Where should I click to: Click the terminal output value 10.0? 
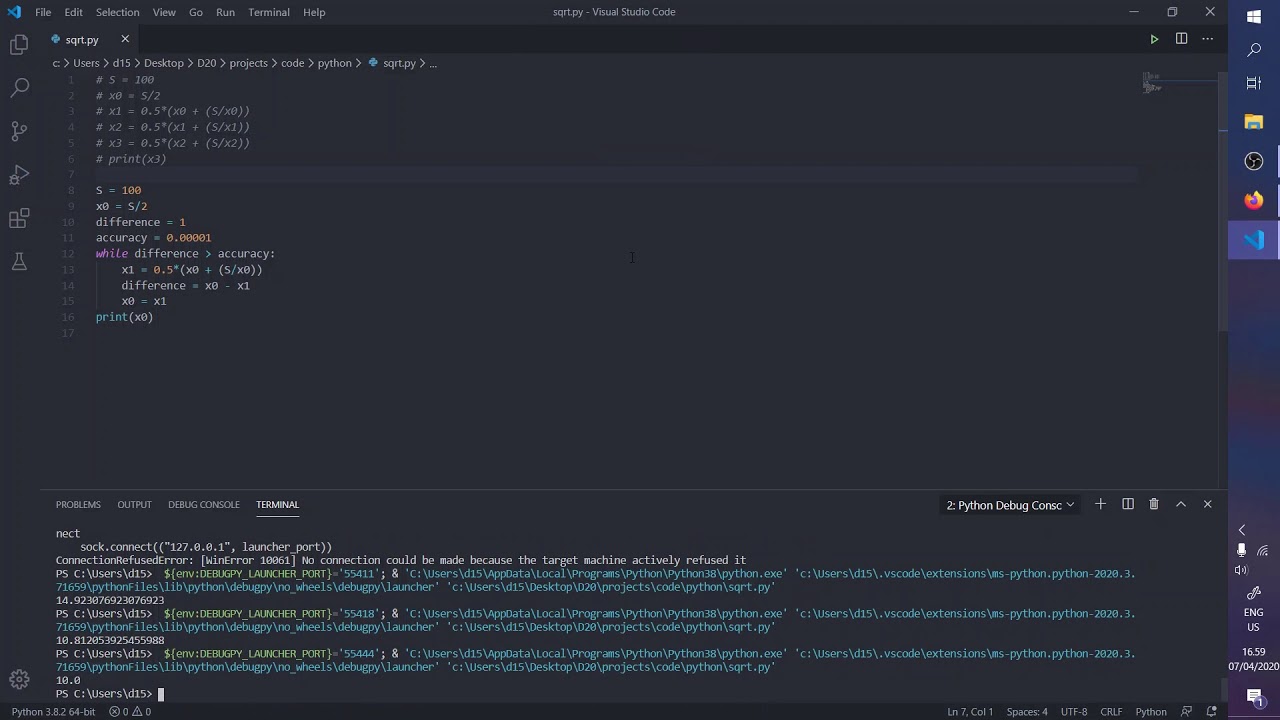68,680
